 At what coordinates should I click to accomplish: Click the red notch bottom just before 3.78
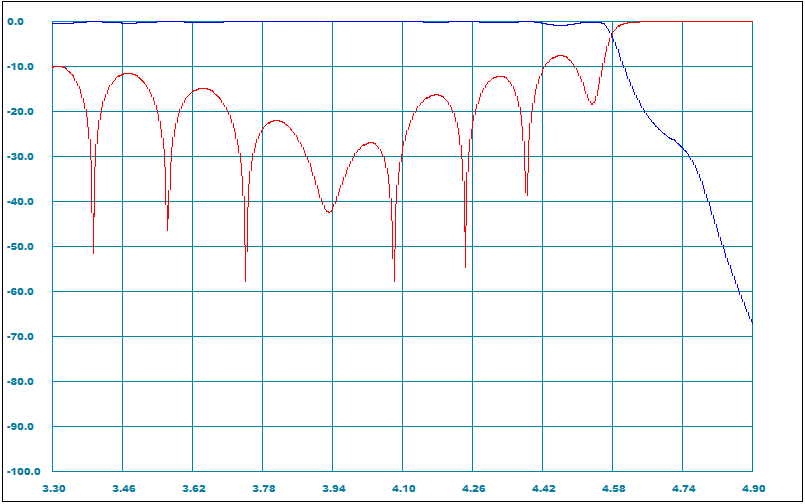pyautogui.click(x=245, y=280)
